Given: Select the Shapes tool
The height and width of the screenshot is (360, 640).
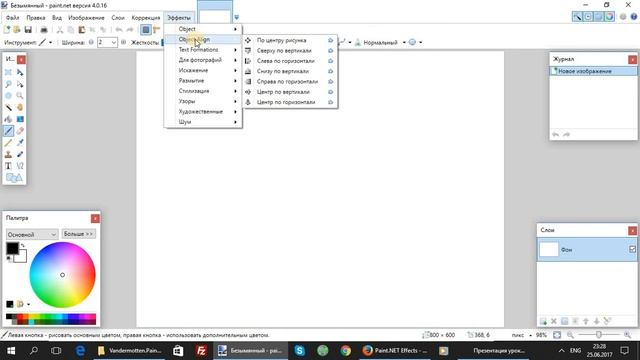Looking at the screenshot, I should (14, 178).
